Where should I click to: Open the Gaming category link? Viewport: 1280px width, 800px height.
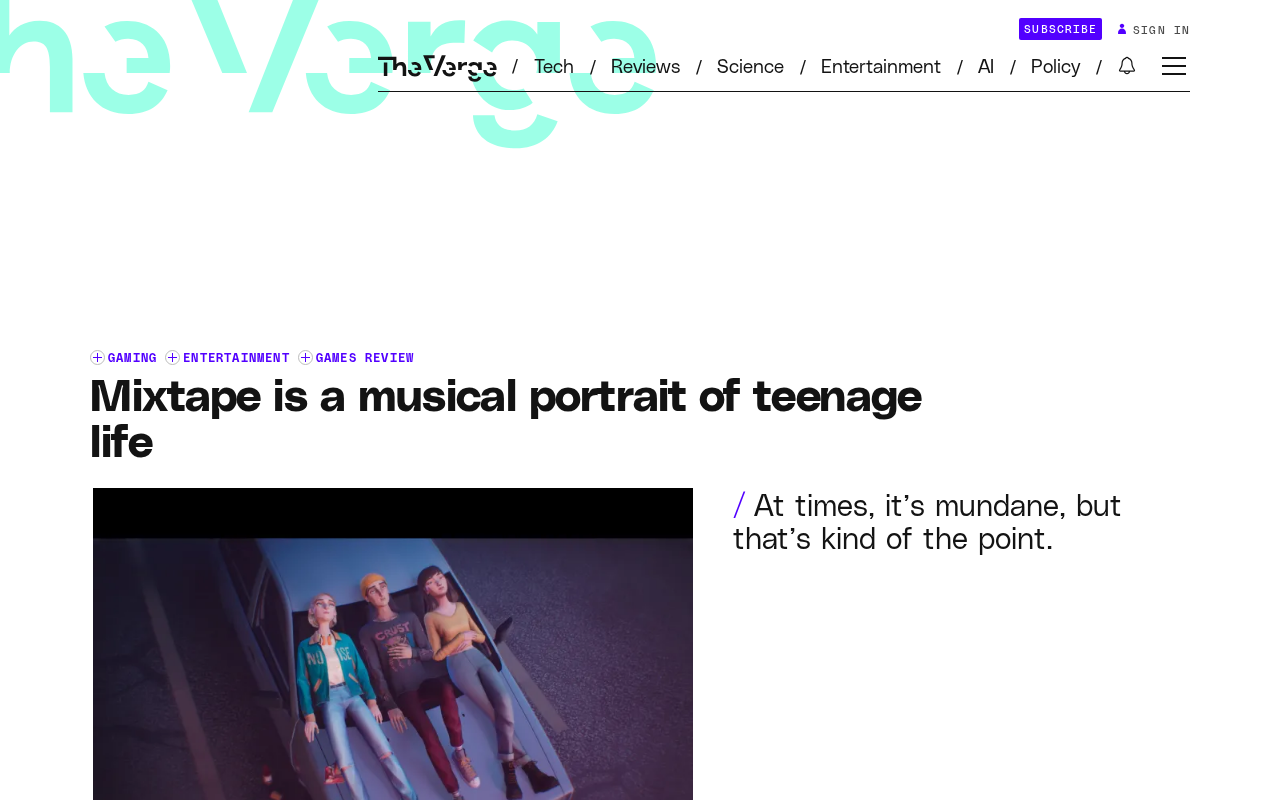[x=132, y=358]
